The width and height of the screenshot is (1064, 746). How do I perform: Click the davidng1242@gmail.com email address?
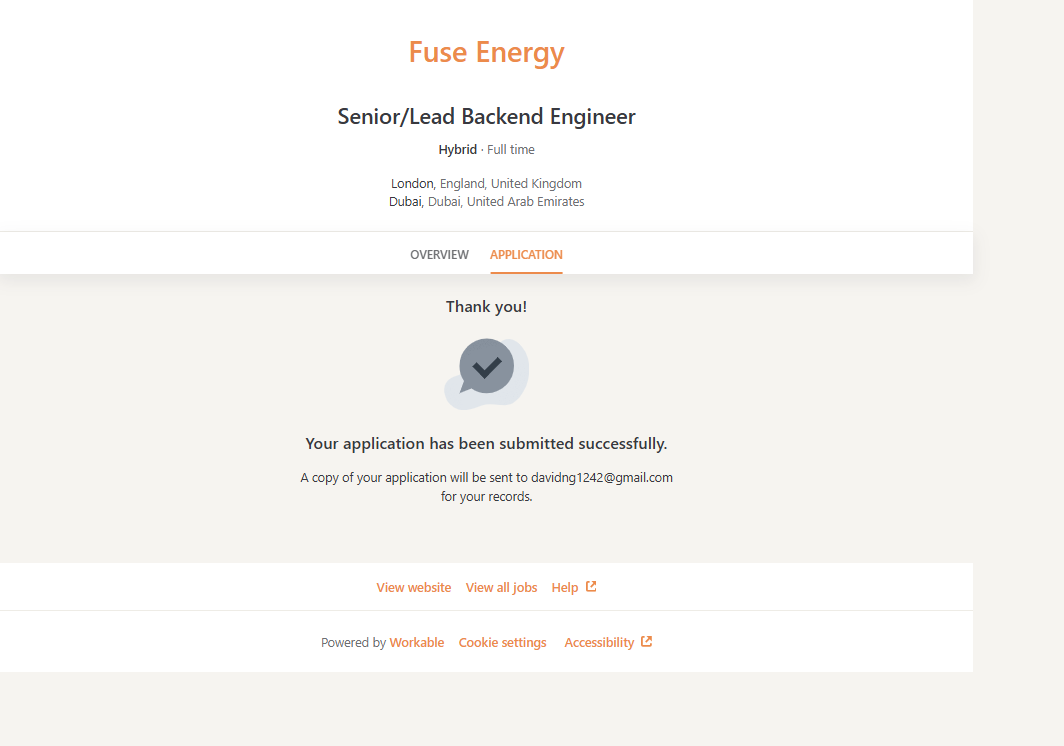pyautogui.click(x=601, y=478)
